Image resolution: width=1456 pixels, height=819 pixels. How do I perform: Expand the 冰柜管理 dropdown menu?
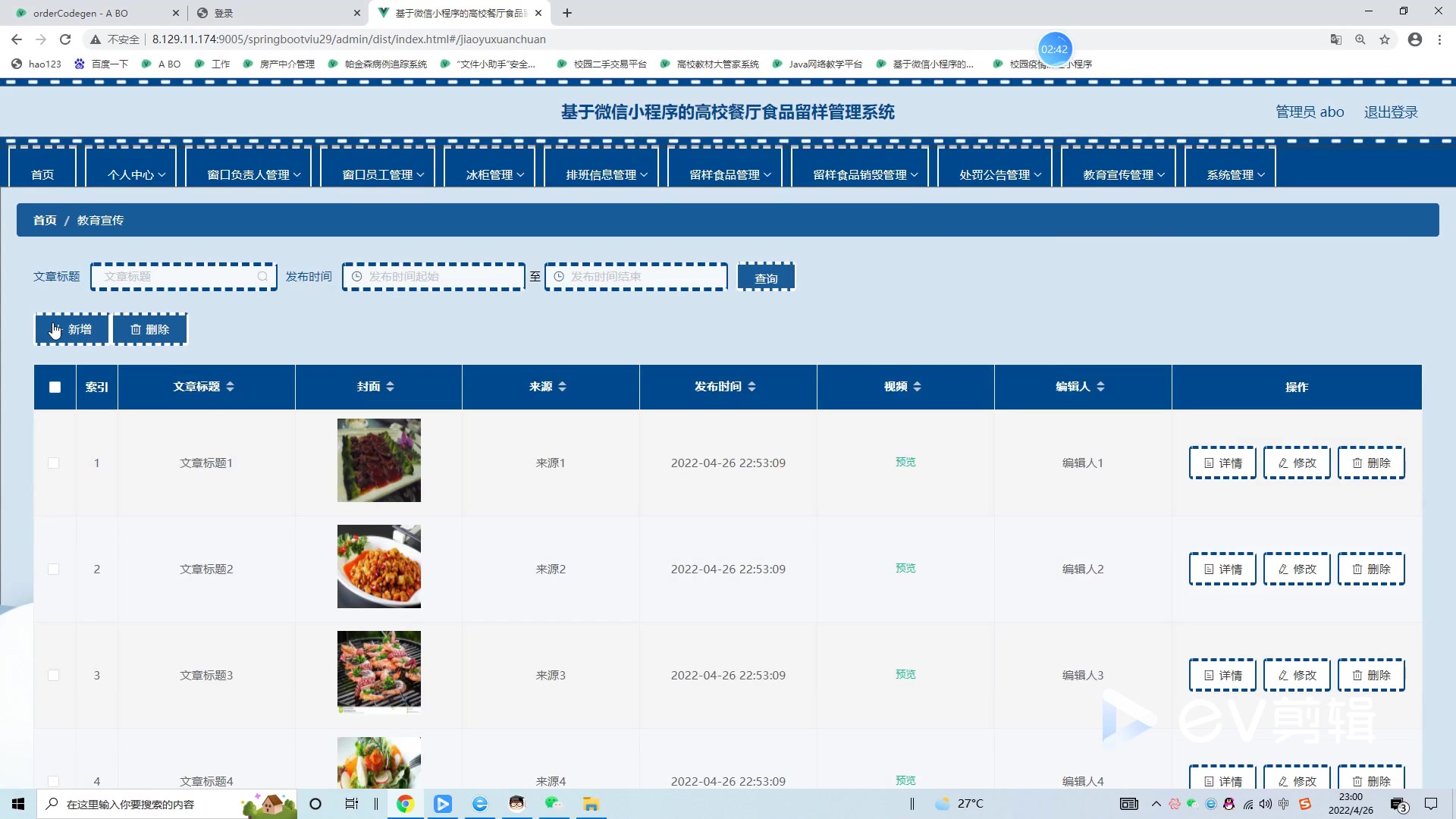(x=495, y=174)
